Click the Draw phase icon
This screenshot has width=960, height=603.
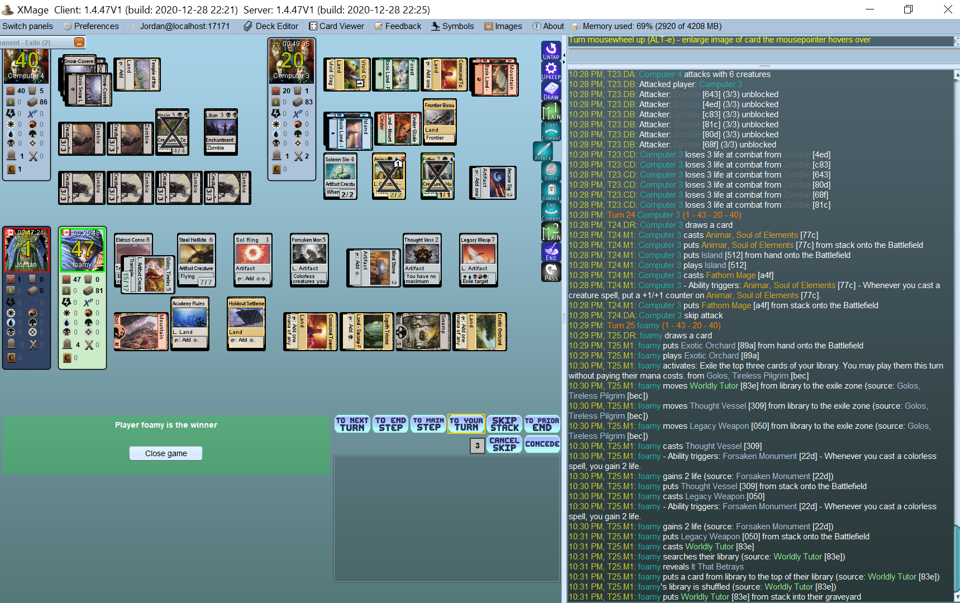[550, 91]
